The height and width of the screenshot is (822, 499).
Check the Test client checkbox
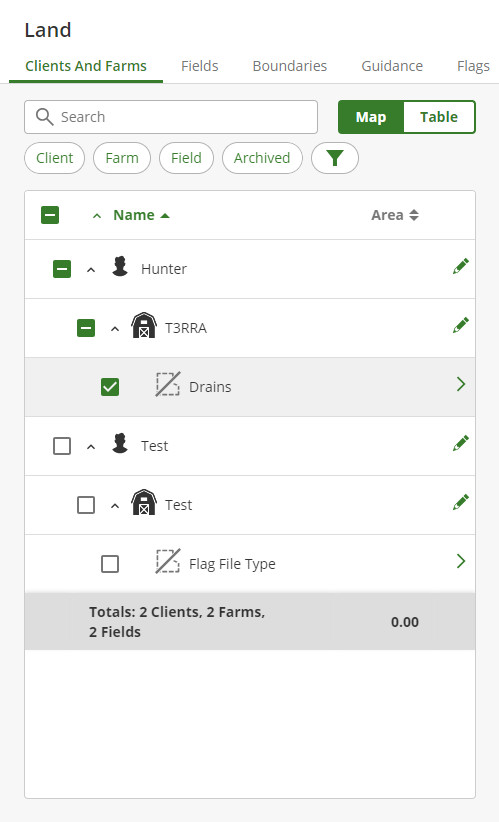coord(62,446)
